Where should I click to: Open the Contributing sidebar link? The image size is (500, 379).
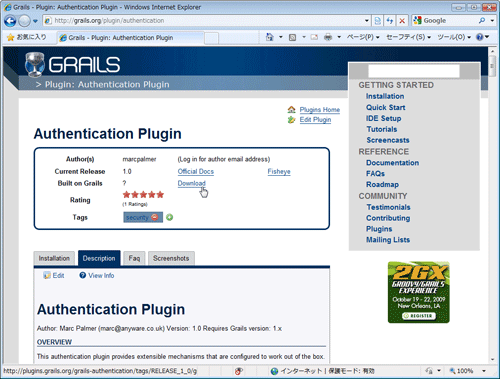point(388,218)
